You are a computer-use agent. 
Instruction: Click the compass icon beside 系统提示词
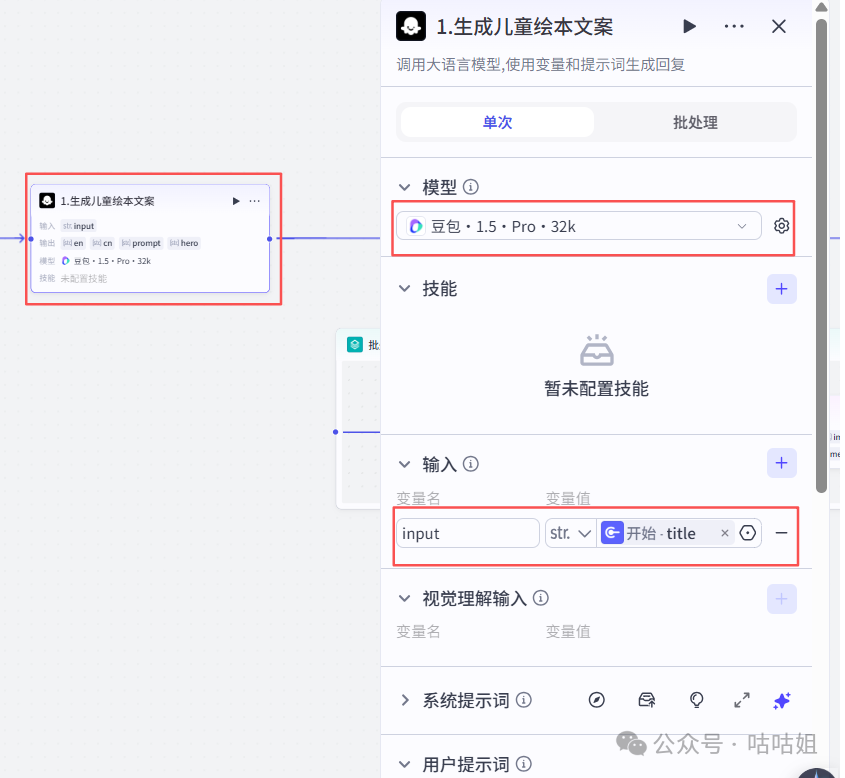pyautogui.click(x=597, y=700)
